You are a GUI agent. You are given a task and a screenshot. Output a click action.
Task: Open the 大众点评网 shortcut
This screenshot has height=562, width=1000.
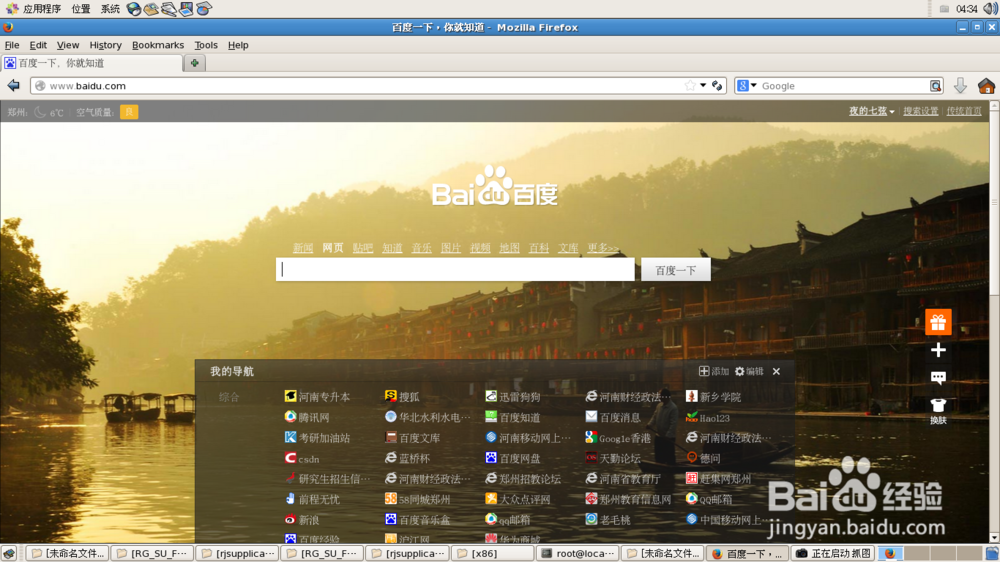coord(518,499)
